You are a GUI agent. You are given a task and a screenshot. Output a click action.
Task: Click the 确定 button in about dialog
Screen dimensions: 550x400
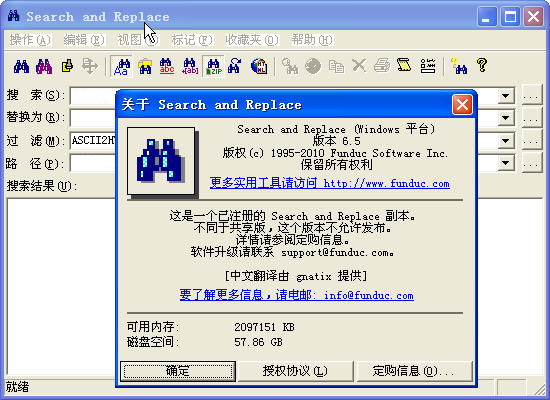point(178,371)
